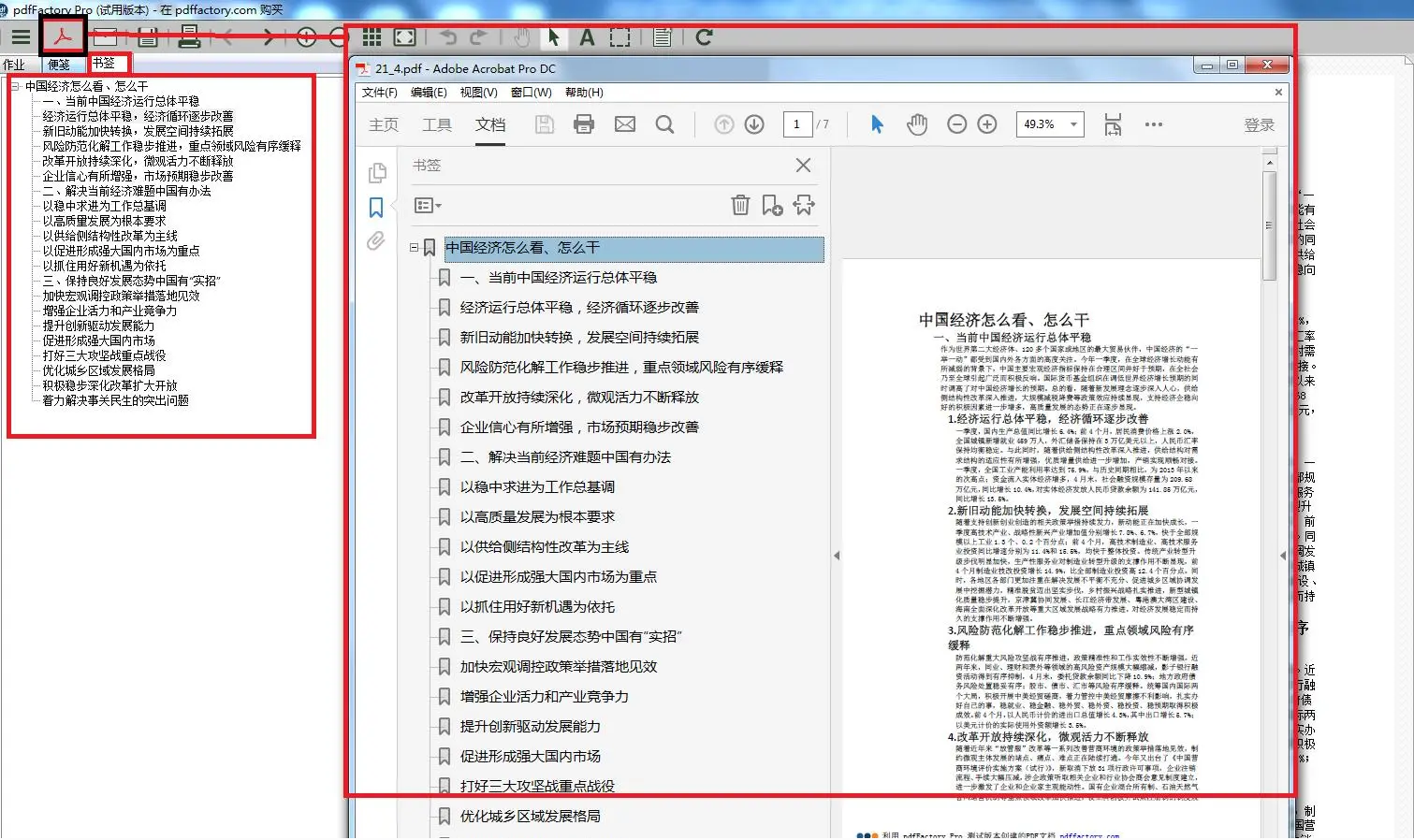
Task: Open the 49.3% zoom dropdown in Acrobat
Action: [1073, 124]
